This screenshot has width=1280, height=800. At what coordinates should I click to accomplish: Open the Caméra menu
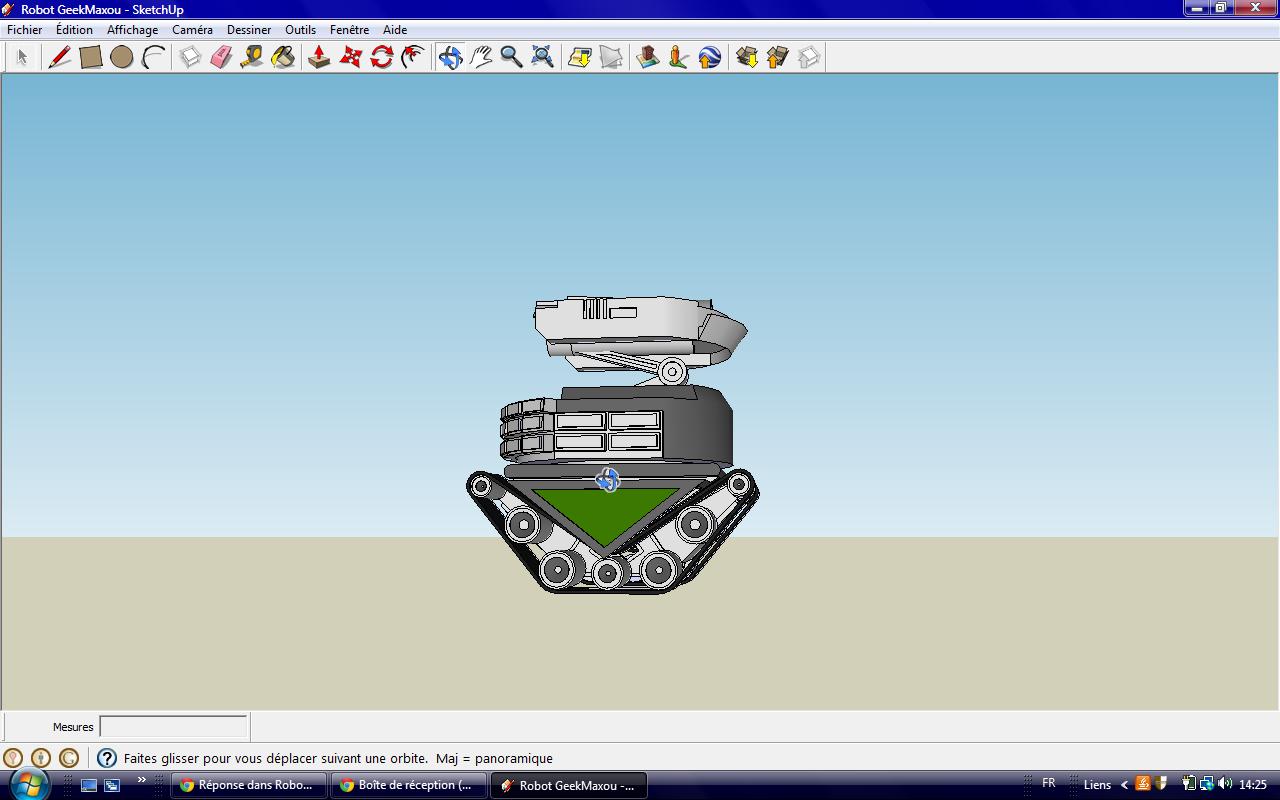pos(192,30)
